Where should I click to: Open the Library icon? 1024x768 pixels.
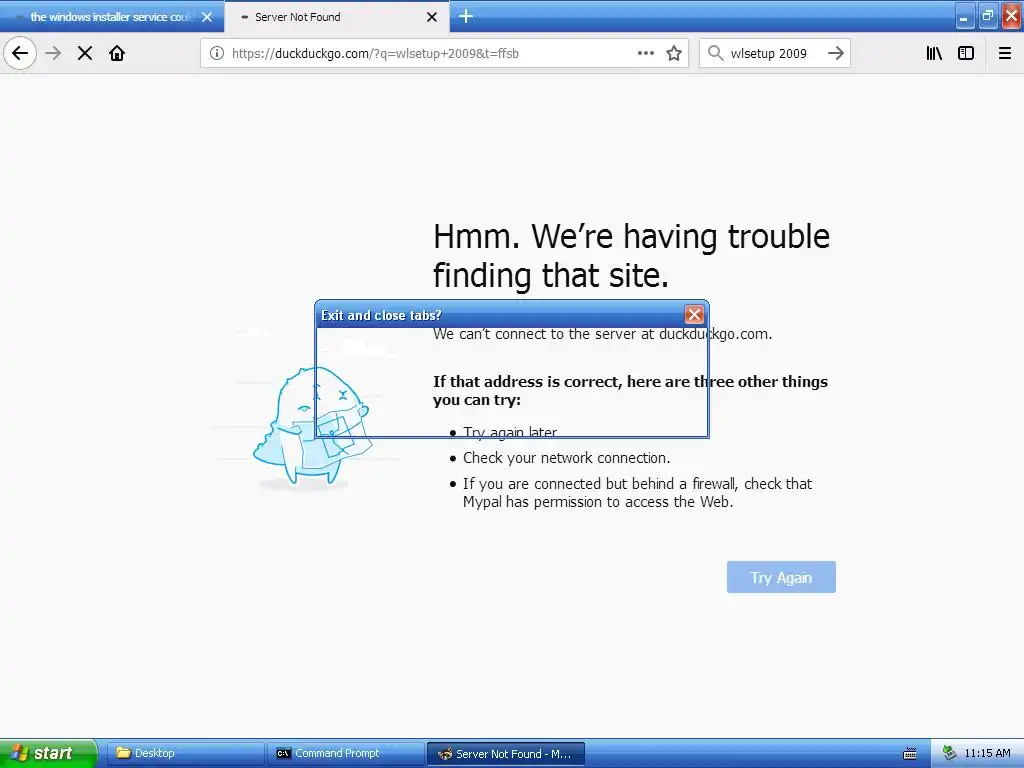click(934, 54)
